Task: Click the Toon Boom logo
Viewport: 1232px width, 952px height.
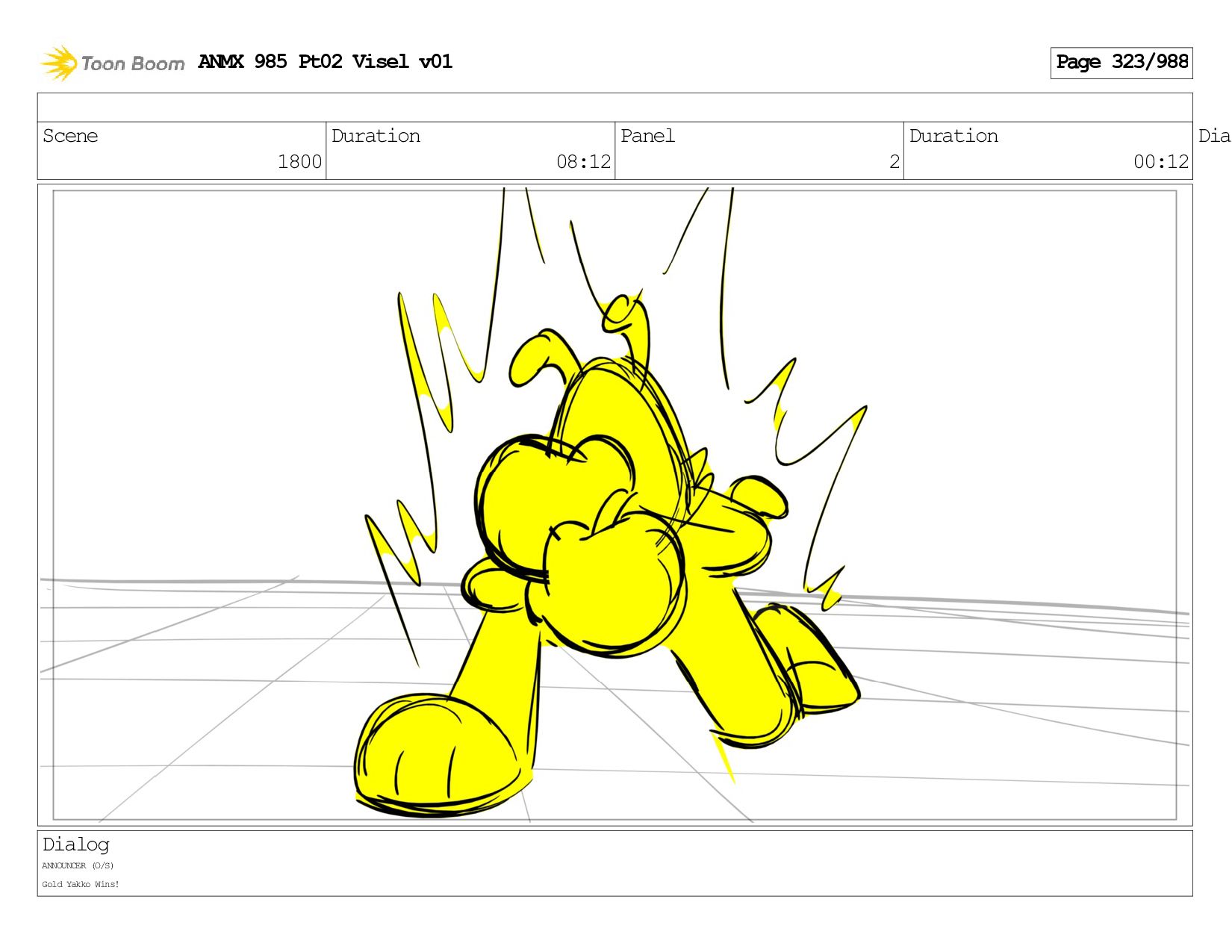Action: [112, 63]
